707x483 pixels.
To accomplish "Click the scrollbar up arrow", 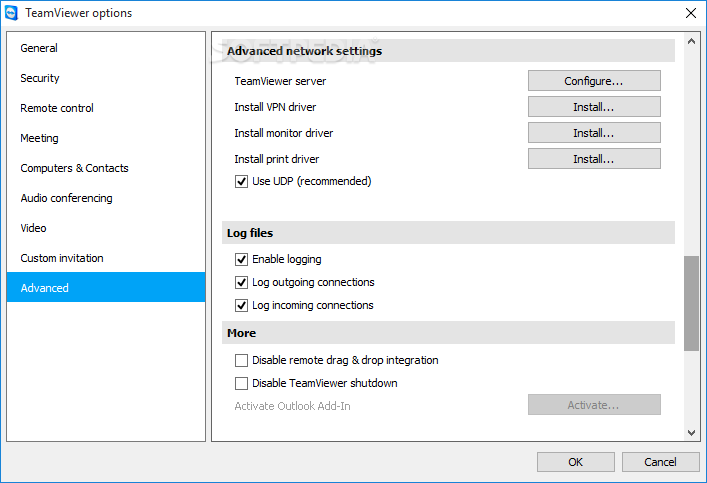I will (x=691, y=41).
